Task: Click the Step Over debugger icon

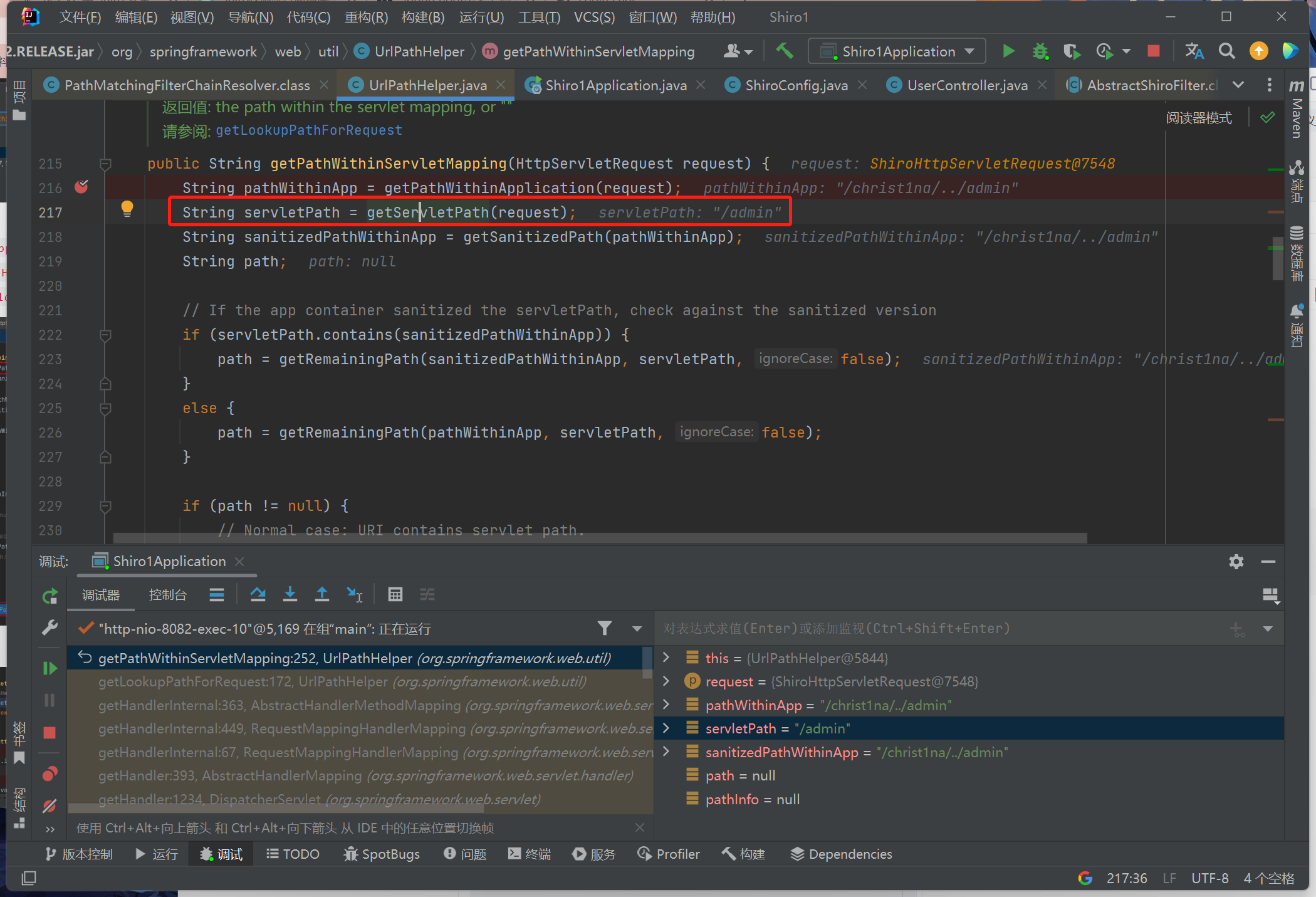Action: point(258,594)
